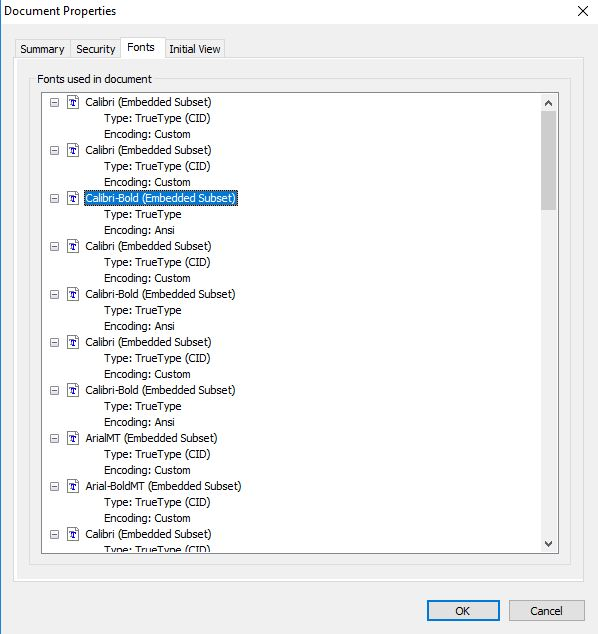Click the scrollbar down arrow in font list
The height and width of the screenshot is (634, 598).
click(548, 544)
